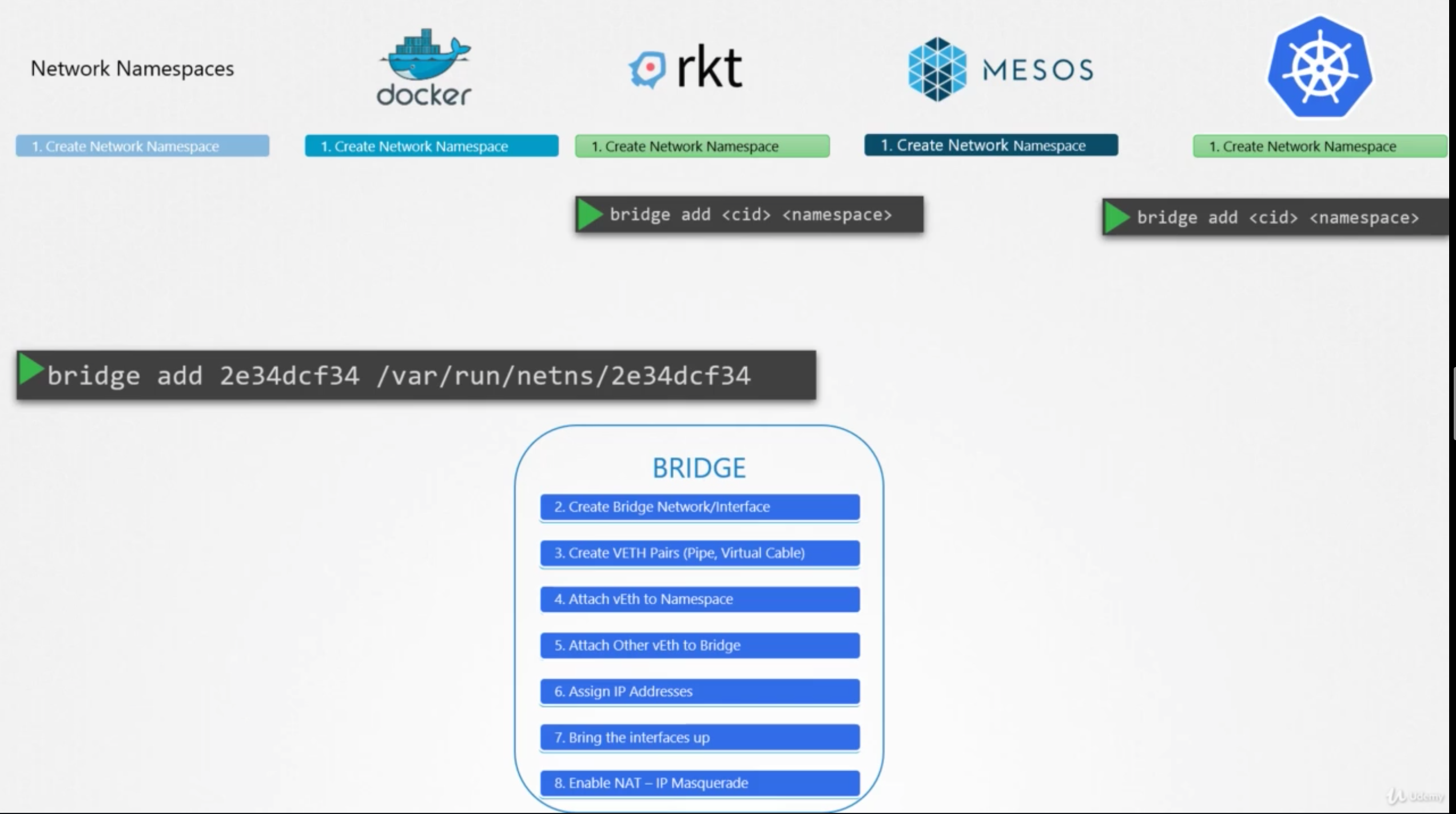
Task: Click Docker's Create Network Namespace bar
Action: click(x=431, y=146)
